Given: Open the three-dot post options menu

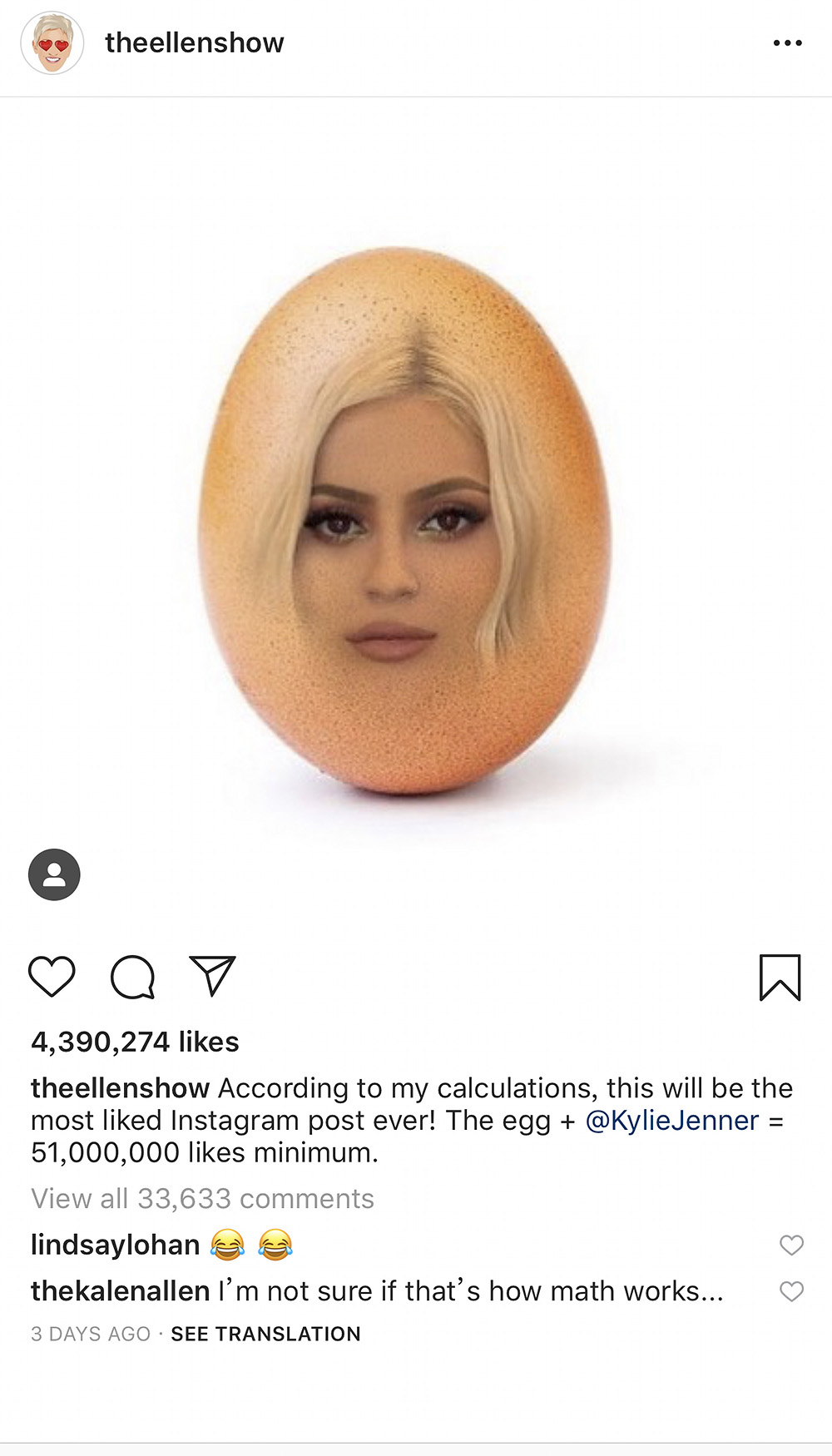Looking at the screenshot, I should coord(787,42).
